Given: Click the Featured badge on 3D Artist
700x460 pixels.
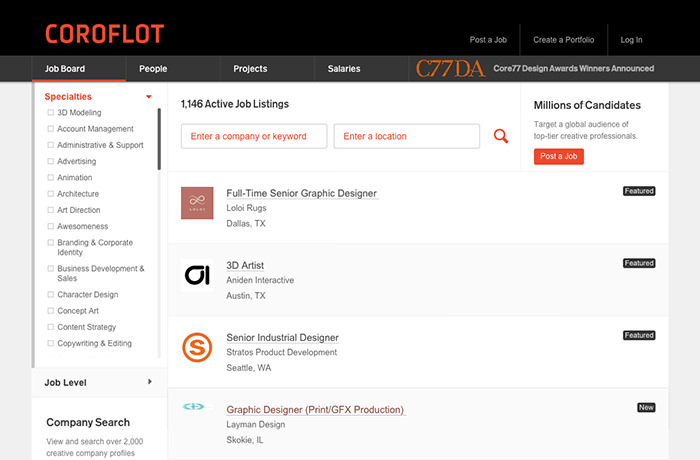Looking at the screenshot, I should (638, 263).
